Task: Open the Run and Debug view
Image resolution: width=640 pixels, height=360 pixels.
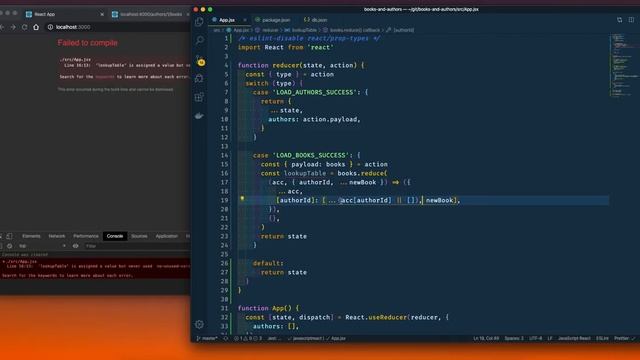Action: (199, 78)
